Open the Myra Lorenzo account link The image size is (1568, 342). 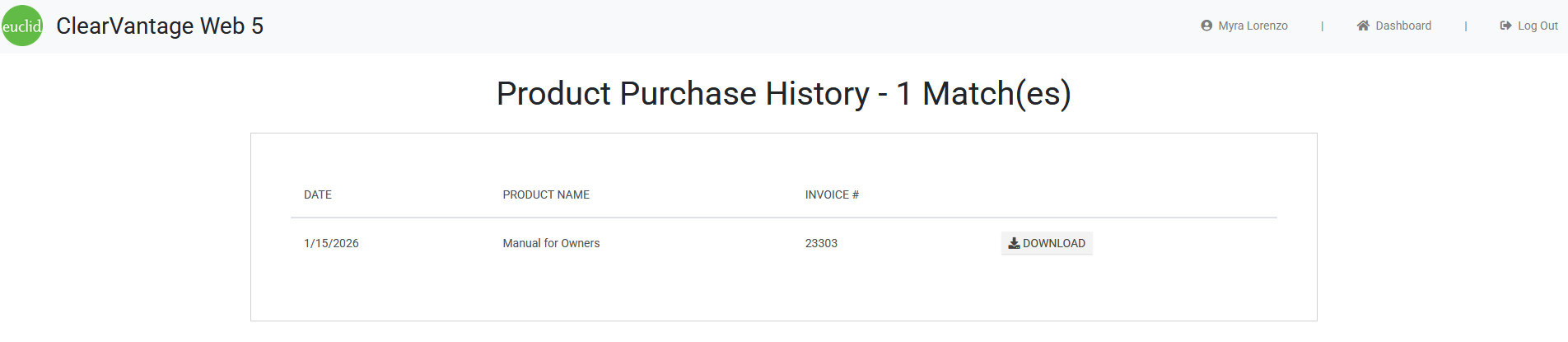click(x=1253, y=26)
